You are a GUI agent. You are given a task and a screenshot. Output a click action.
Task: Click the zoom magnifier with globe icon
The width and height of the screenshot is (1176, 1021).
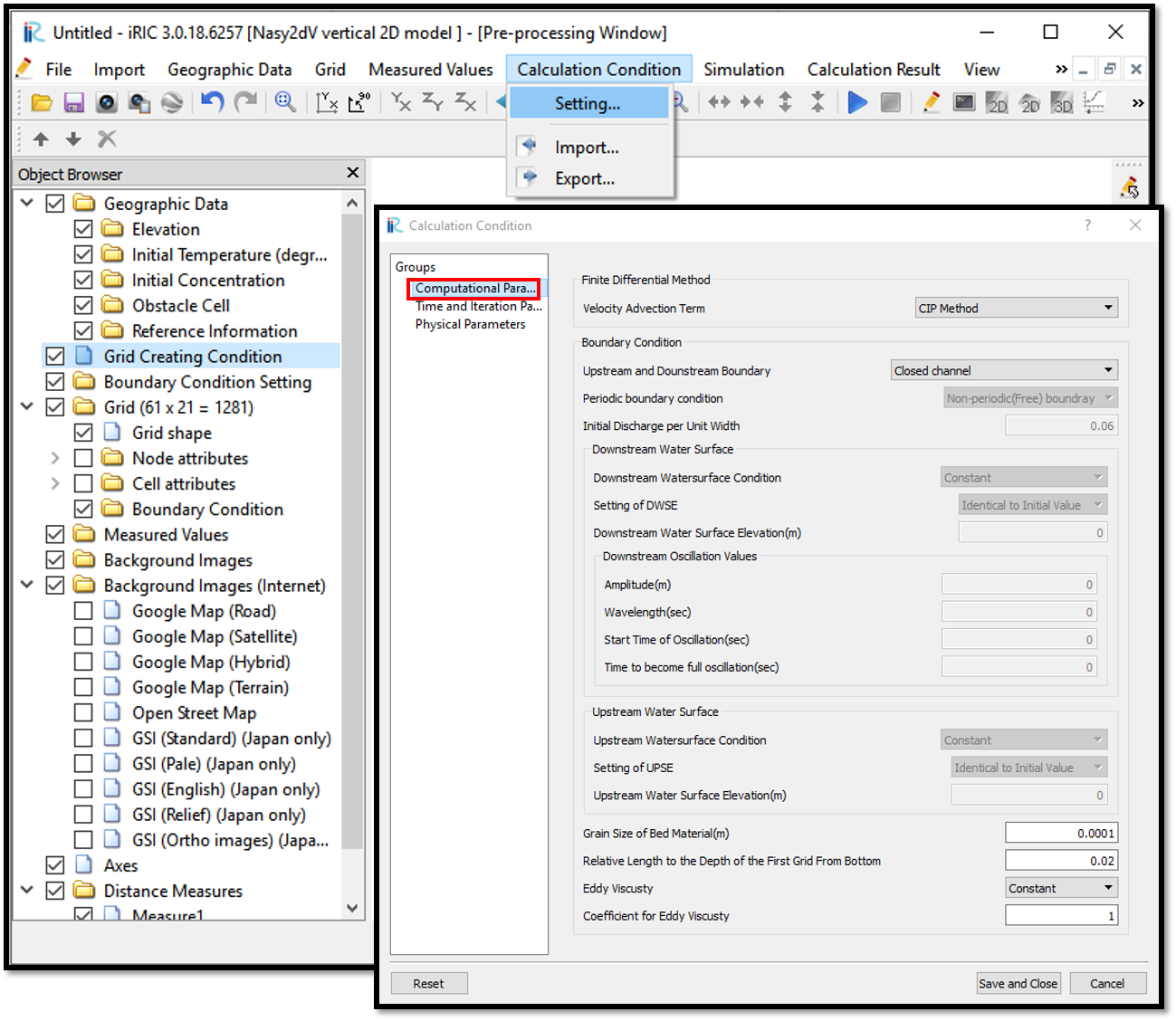click(285, 103)
